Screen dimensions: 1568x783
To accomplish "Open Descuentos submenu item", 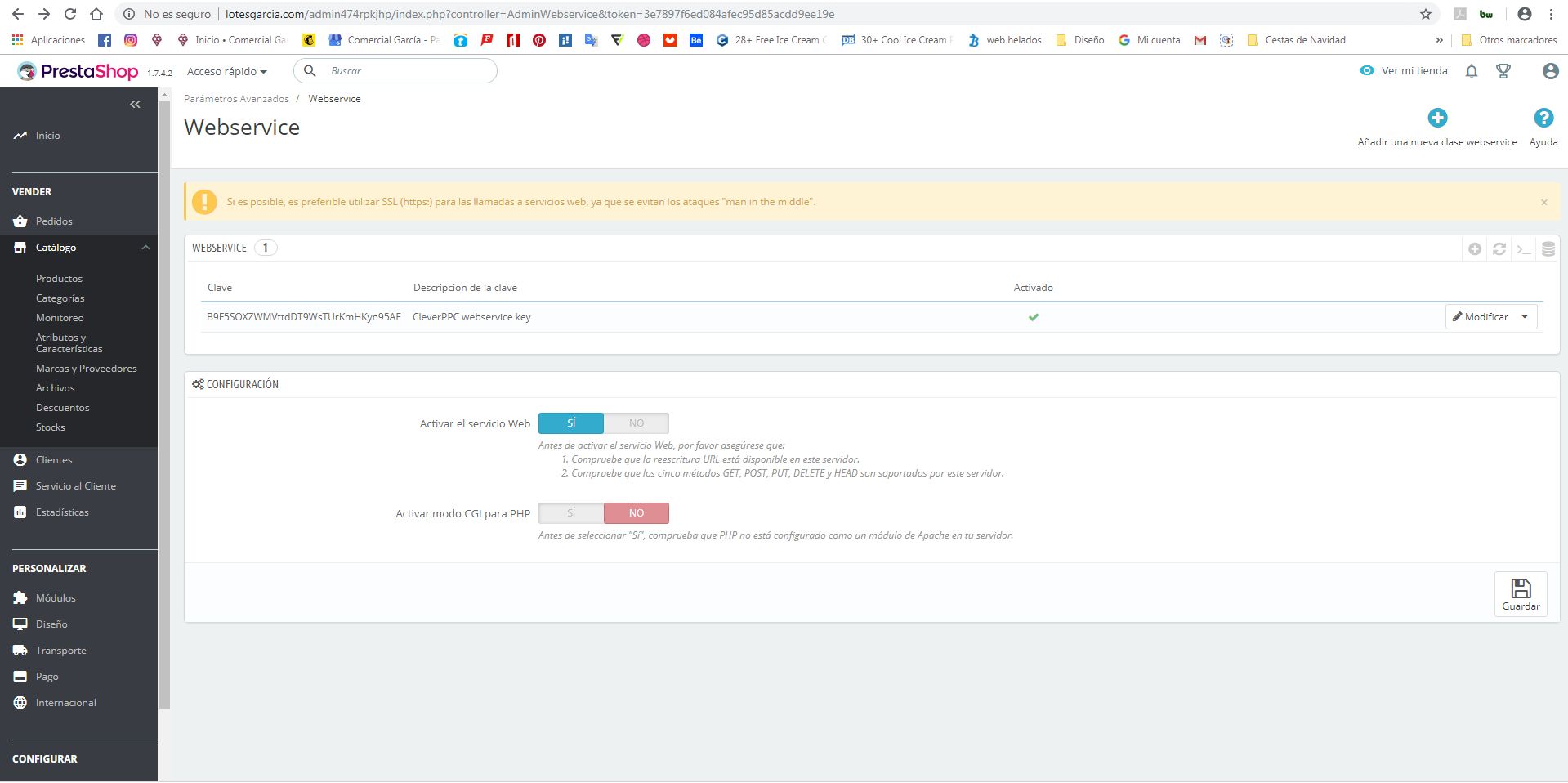I will click(x=63, y=408).
